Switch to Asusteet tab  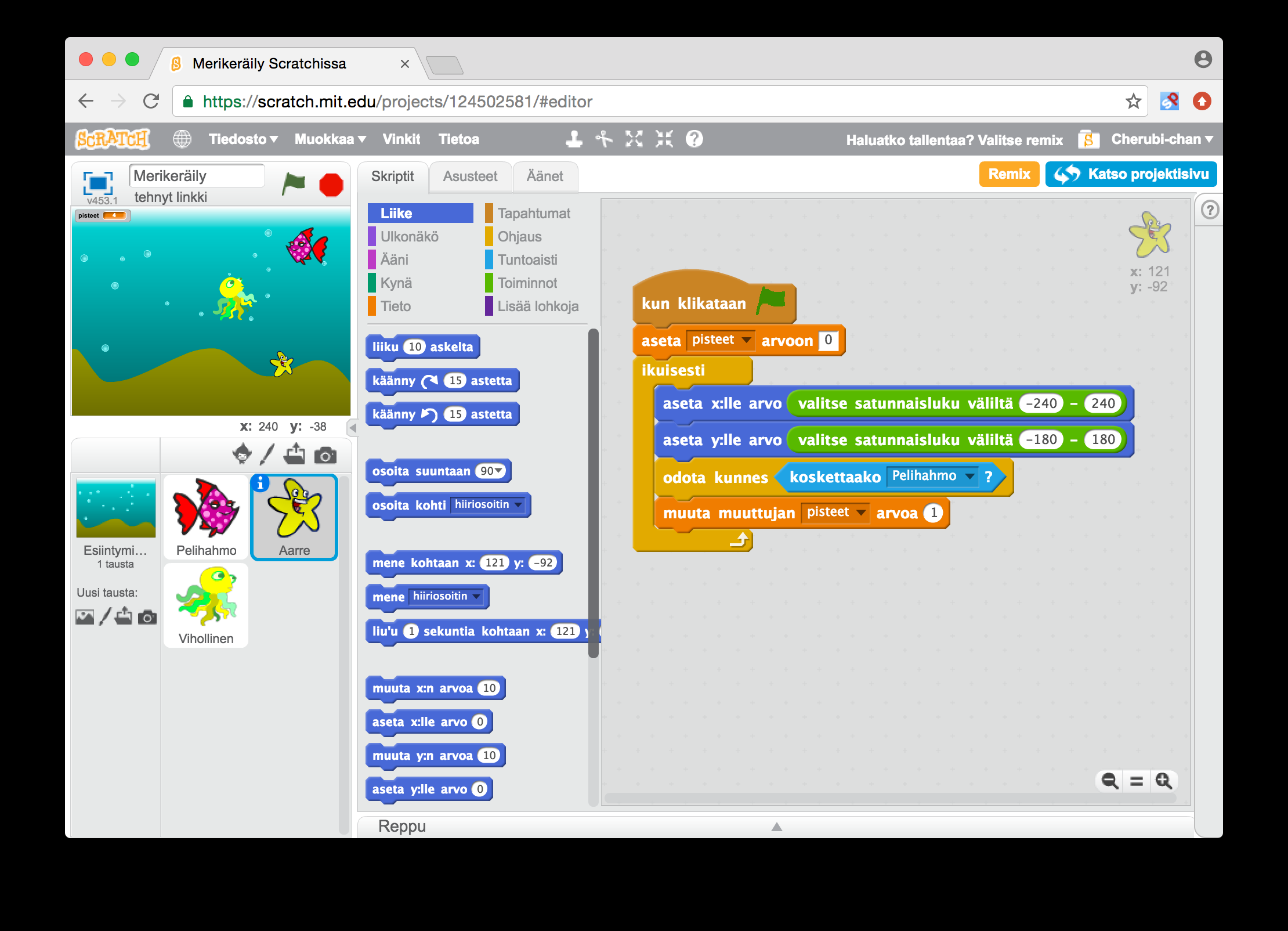click(x=470, y=176)
